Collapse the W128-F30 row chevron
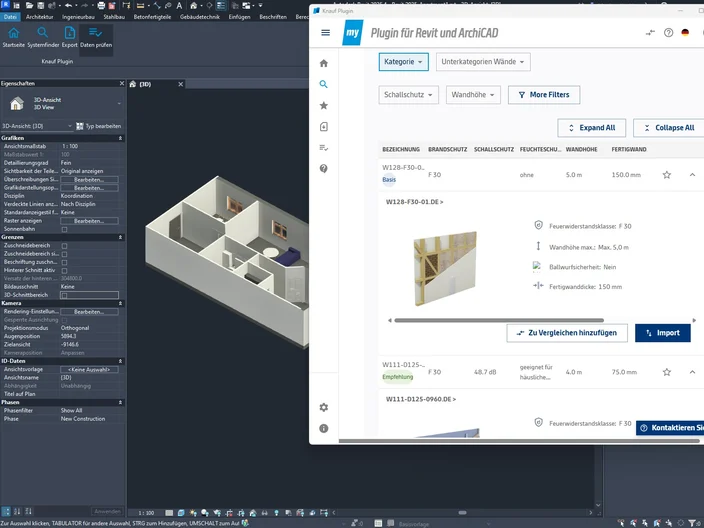 [x=692, y=175]
